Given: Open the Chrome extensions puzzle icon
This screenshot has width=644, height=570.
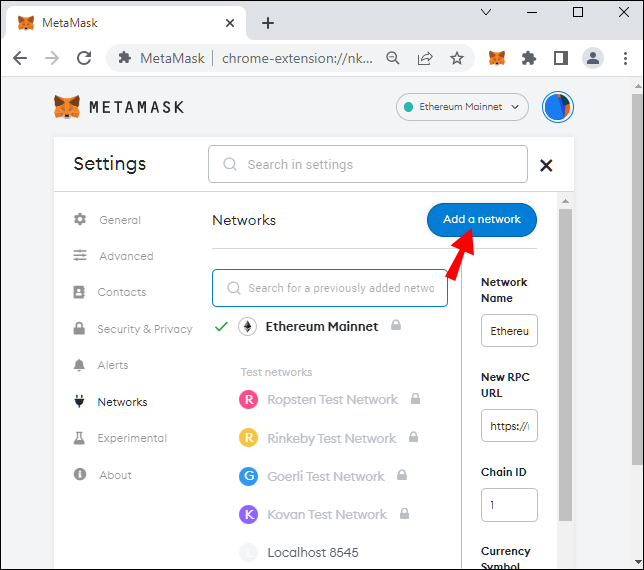Looking at the screenshot, I should tap(529, 58).
